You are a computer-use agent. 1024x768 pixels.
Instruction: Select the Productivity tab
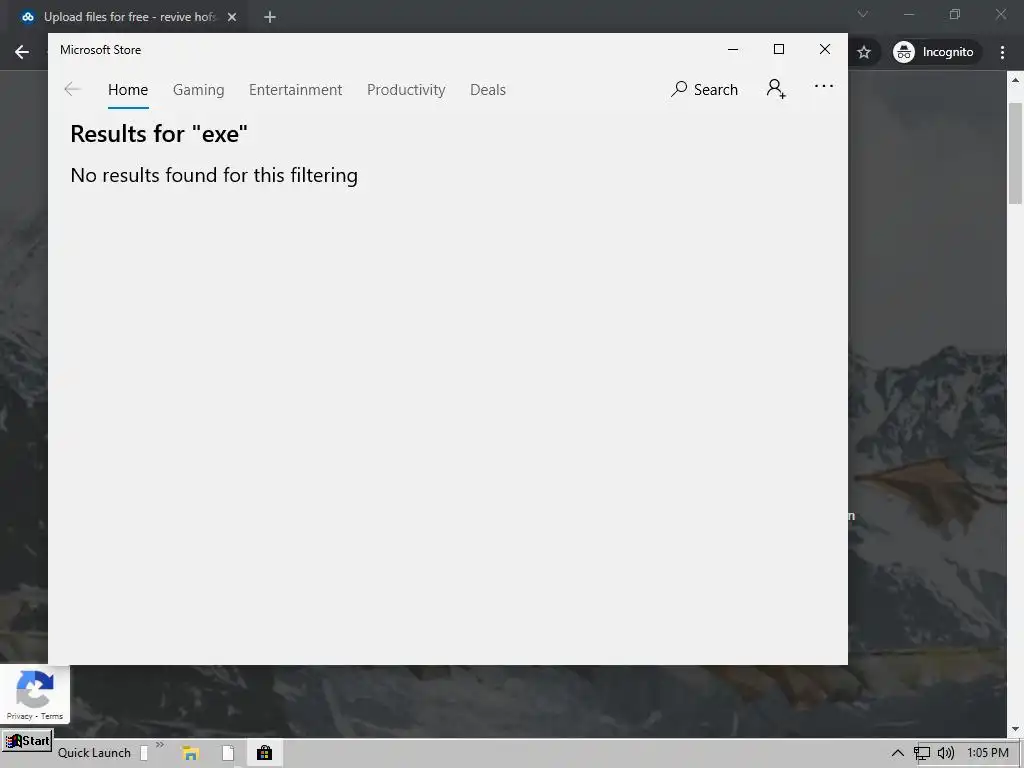pyautogui.click(x=406, y=89)
